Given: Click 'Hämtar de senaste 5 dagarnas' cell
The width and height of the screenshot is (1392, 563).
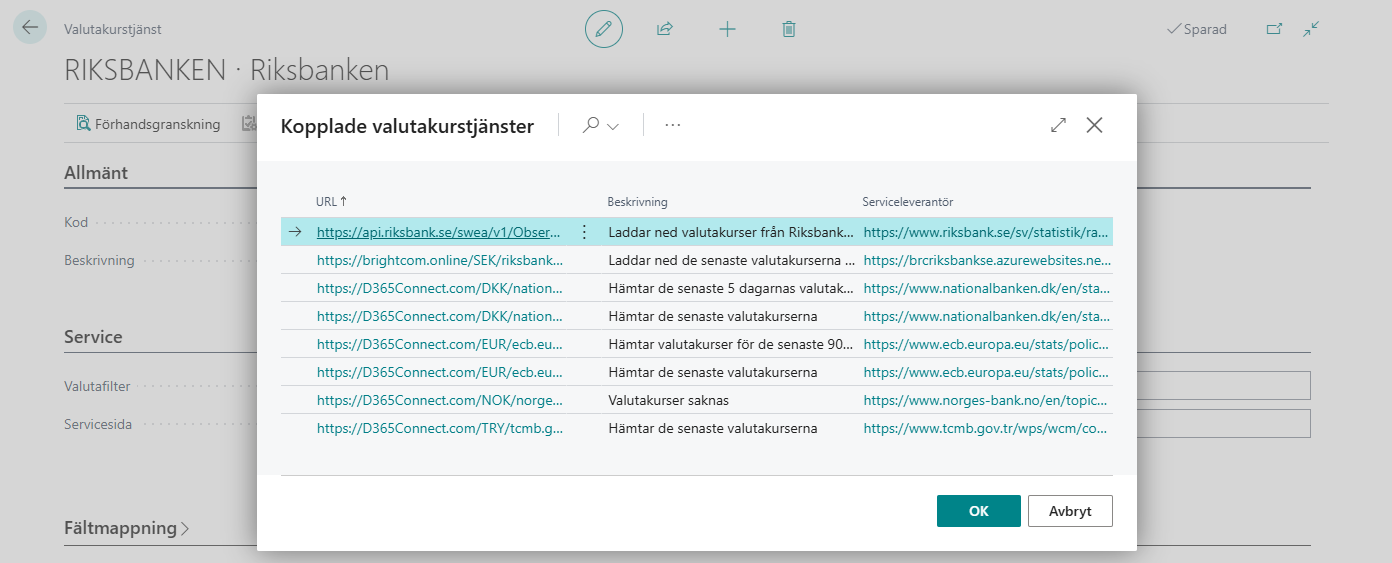Looking at the screenshot, I should pos(731,288).
